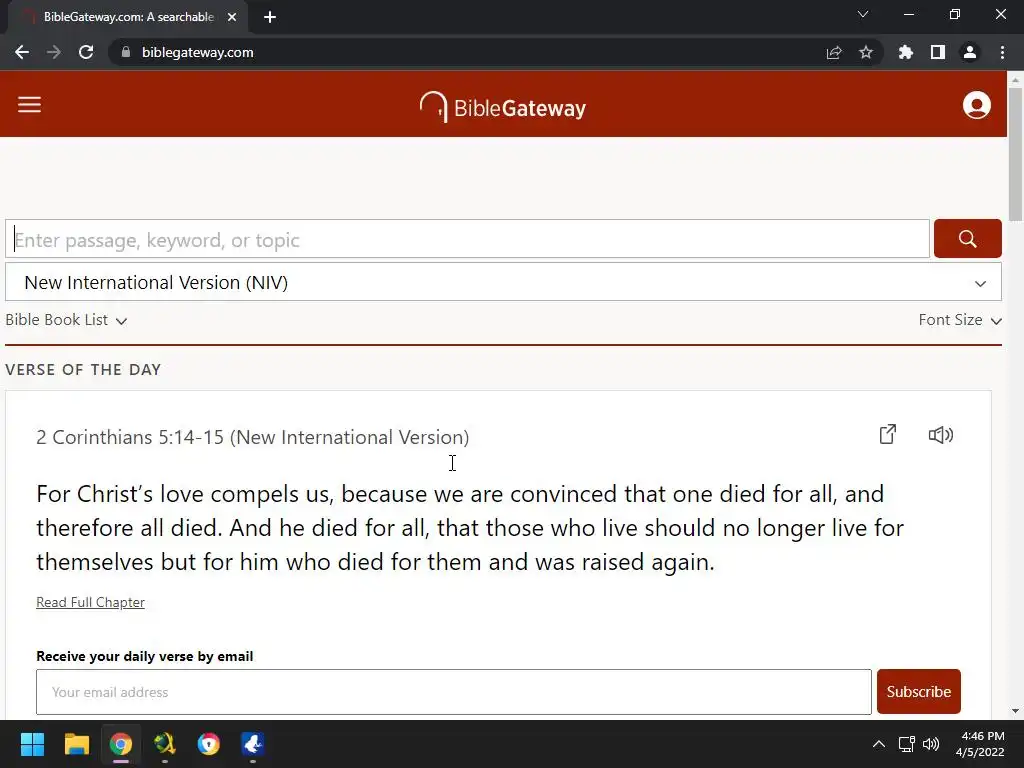Go back to the previous page
This screenshot has width=1024, height=768.
(x=22, y=52)
